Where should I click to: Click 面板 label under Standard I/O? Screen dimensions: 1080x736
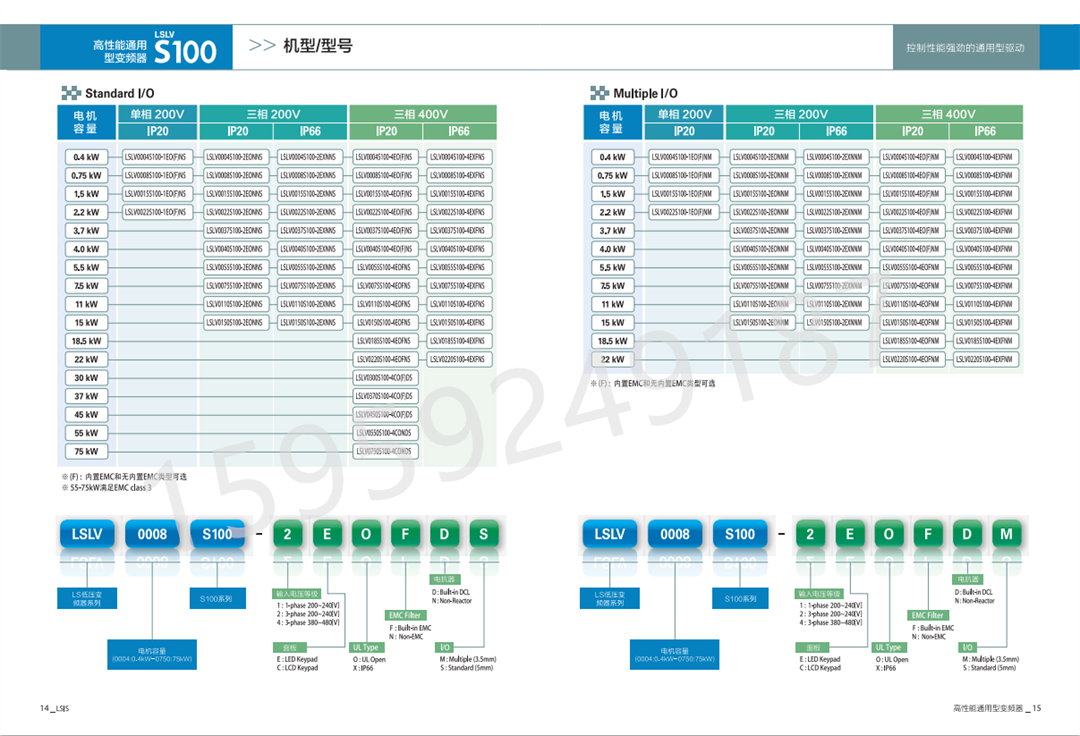pos(290,648)
